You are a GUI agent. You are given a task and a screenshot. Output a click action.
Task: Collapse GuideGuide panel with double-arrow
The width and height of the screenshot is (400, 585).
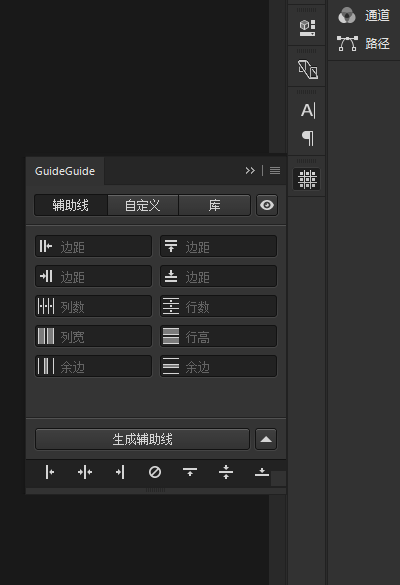pyautogui.click(x=250, y=171)
